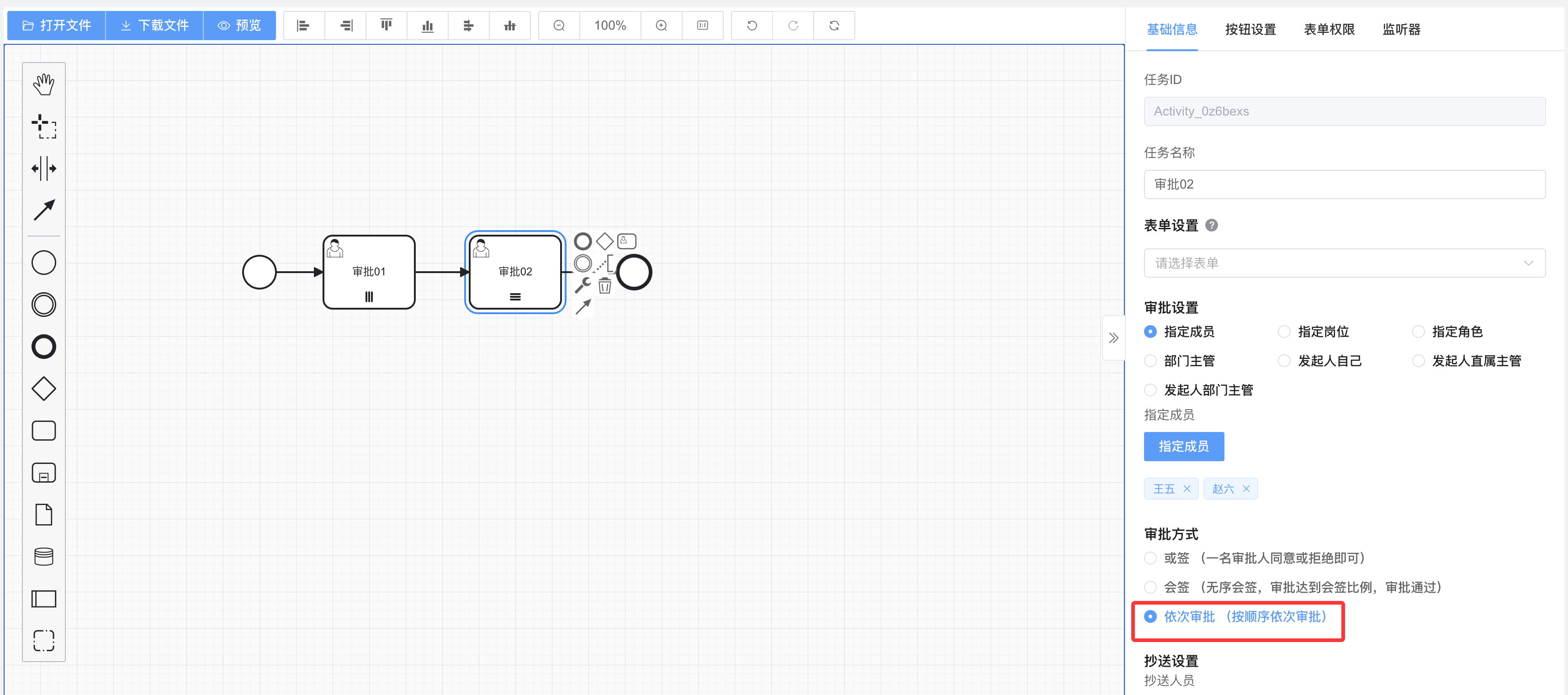Select the lasso selection tool
Viewport: 1568px width, 695px height.
[43, 126]
